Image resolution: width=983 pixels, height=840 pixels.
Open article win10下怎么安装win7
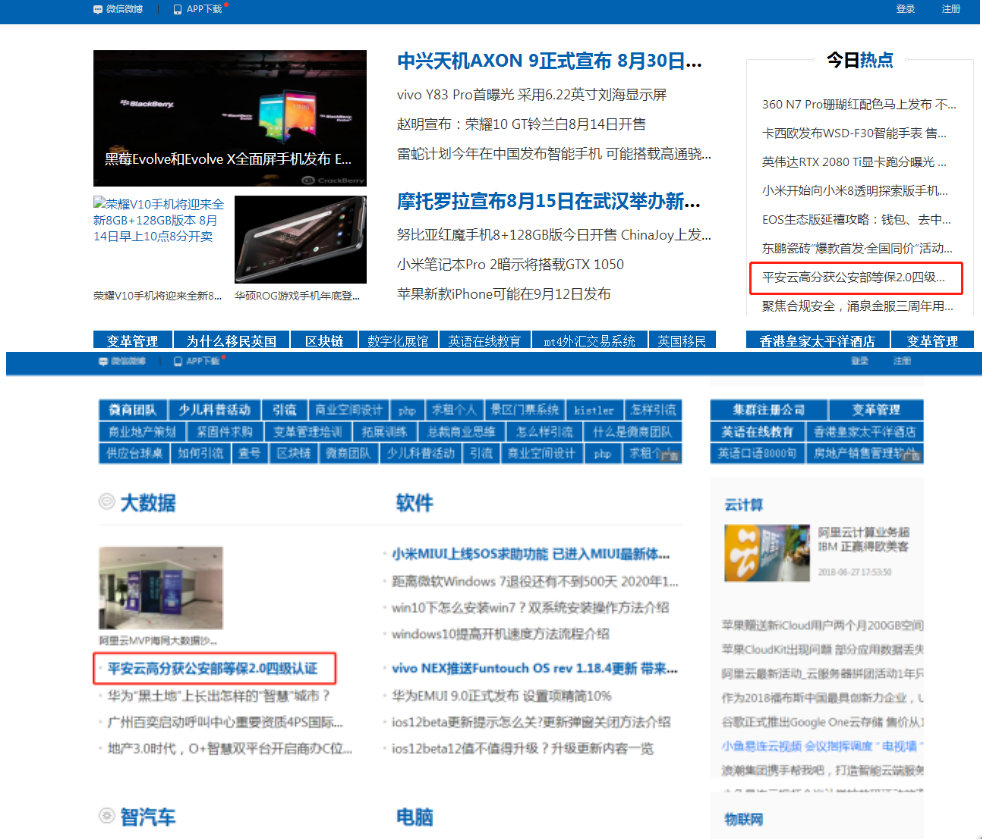tap(530, 607)
